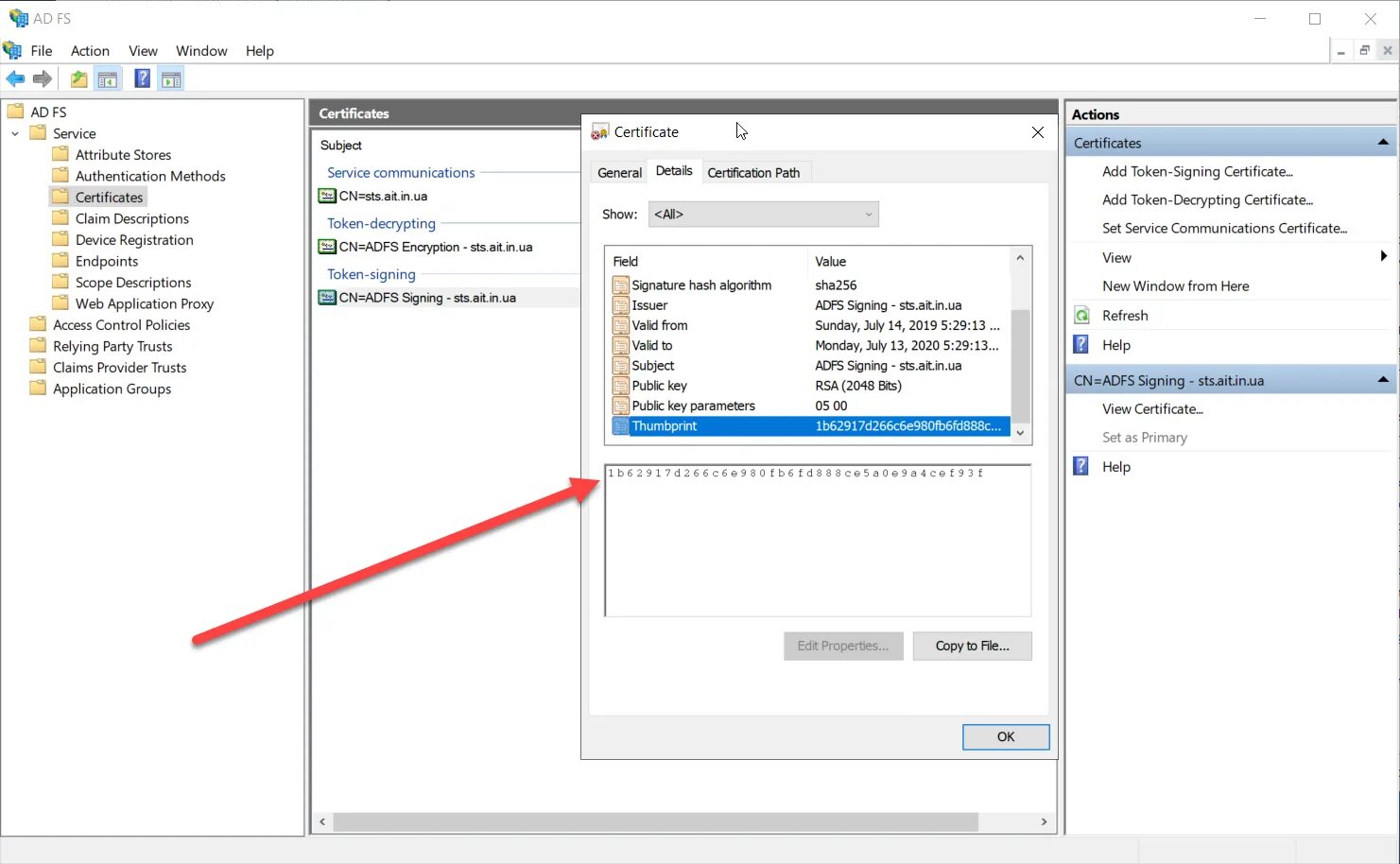
Task: Click field list scroll up arrow
Action: (x=1020, y=258)
